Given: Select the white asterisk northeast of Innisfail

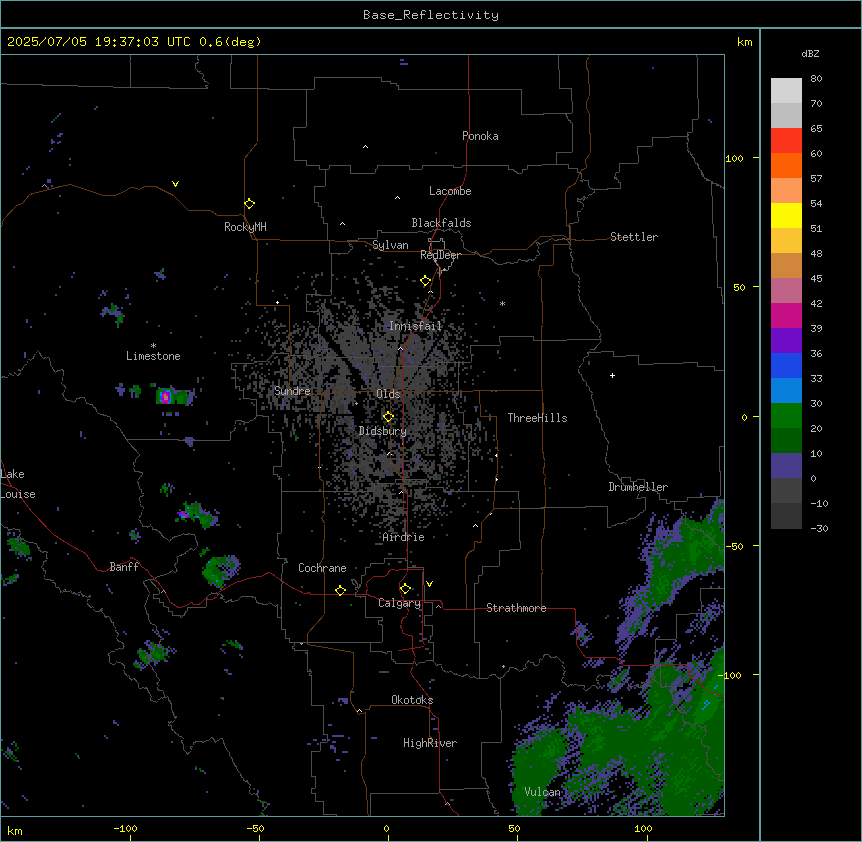Looking at the screenshot, I should tap(502, 303).
